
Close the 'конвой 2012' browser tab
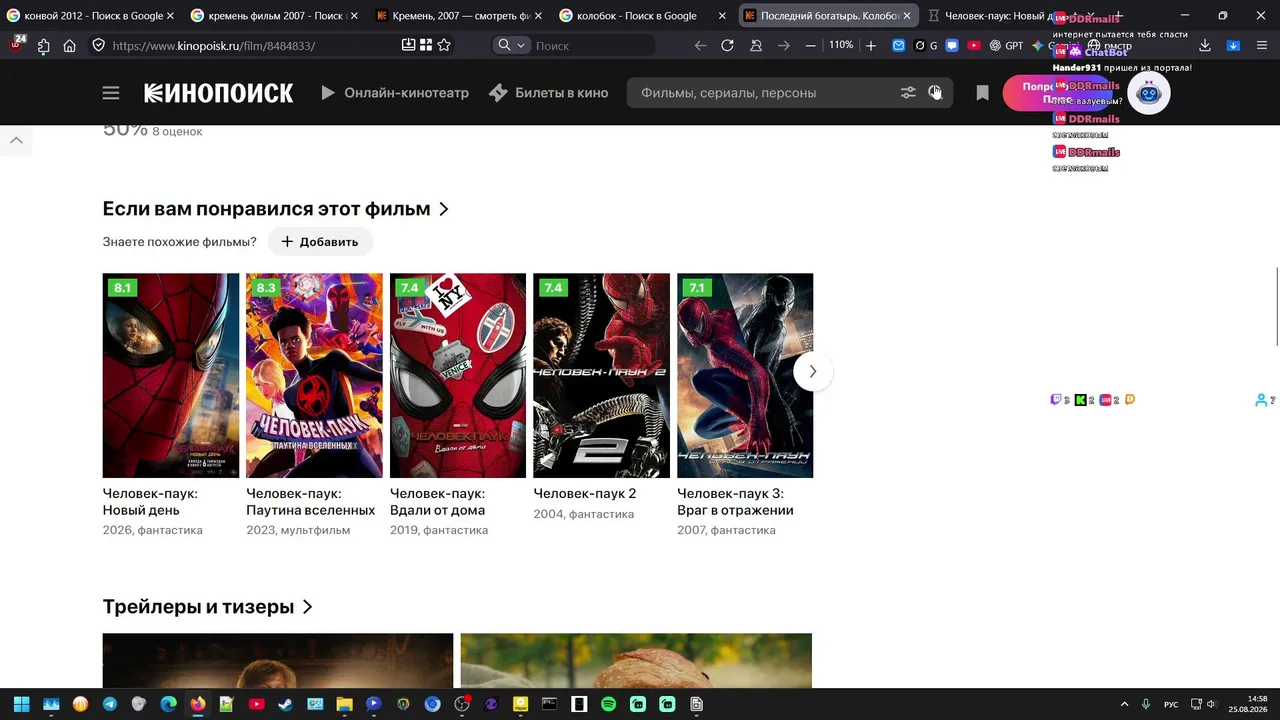[x=170, y=16]
